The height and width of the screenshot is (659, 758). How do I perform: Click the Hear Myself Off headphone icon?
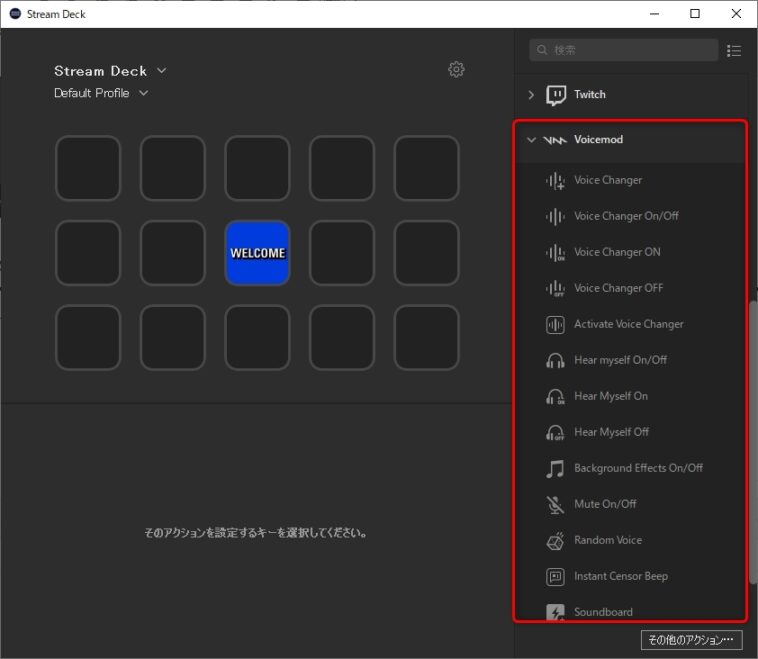pyautogui.click(x=555, y=432)
